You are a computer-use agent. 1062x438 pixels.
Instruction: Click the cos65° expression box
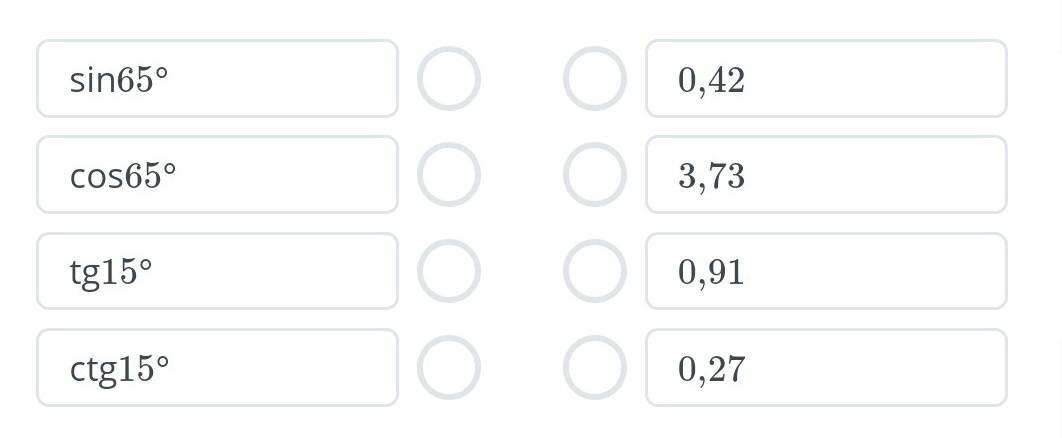click(217, 175)
